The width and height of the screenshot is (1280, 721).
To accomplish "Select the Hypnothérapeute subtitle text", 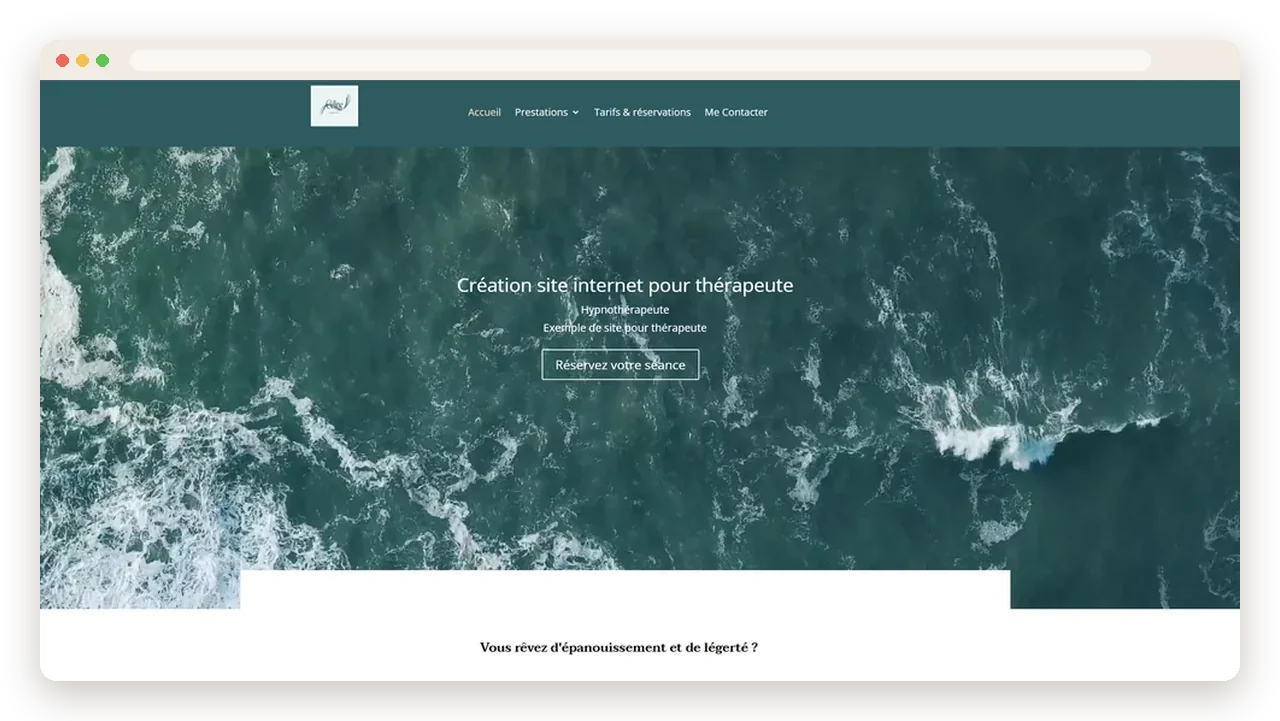I will [x=625, y=310].
